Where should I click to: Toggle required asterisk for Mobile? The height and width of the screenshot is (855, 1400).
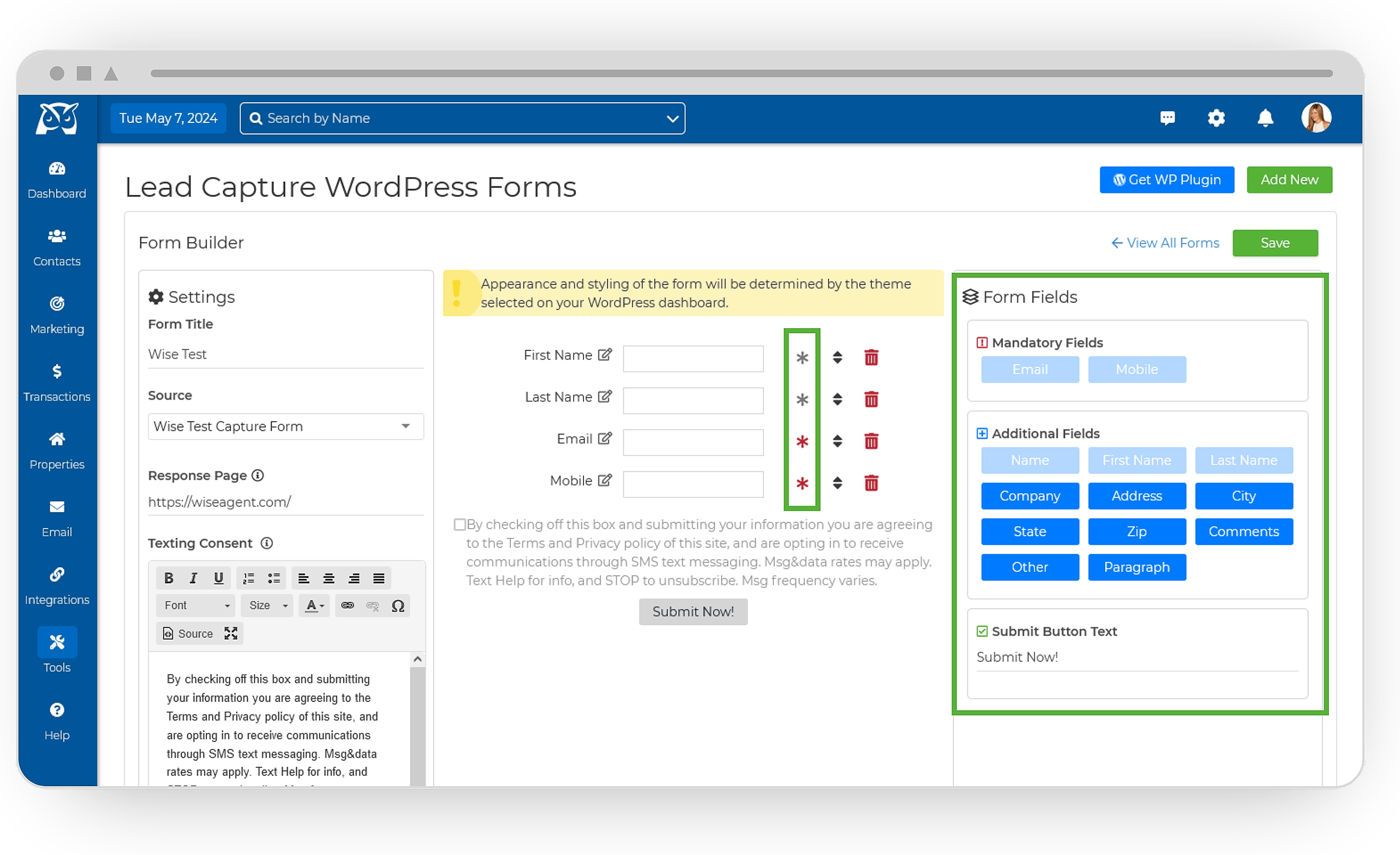[x=802, y=483]
